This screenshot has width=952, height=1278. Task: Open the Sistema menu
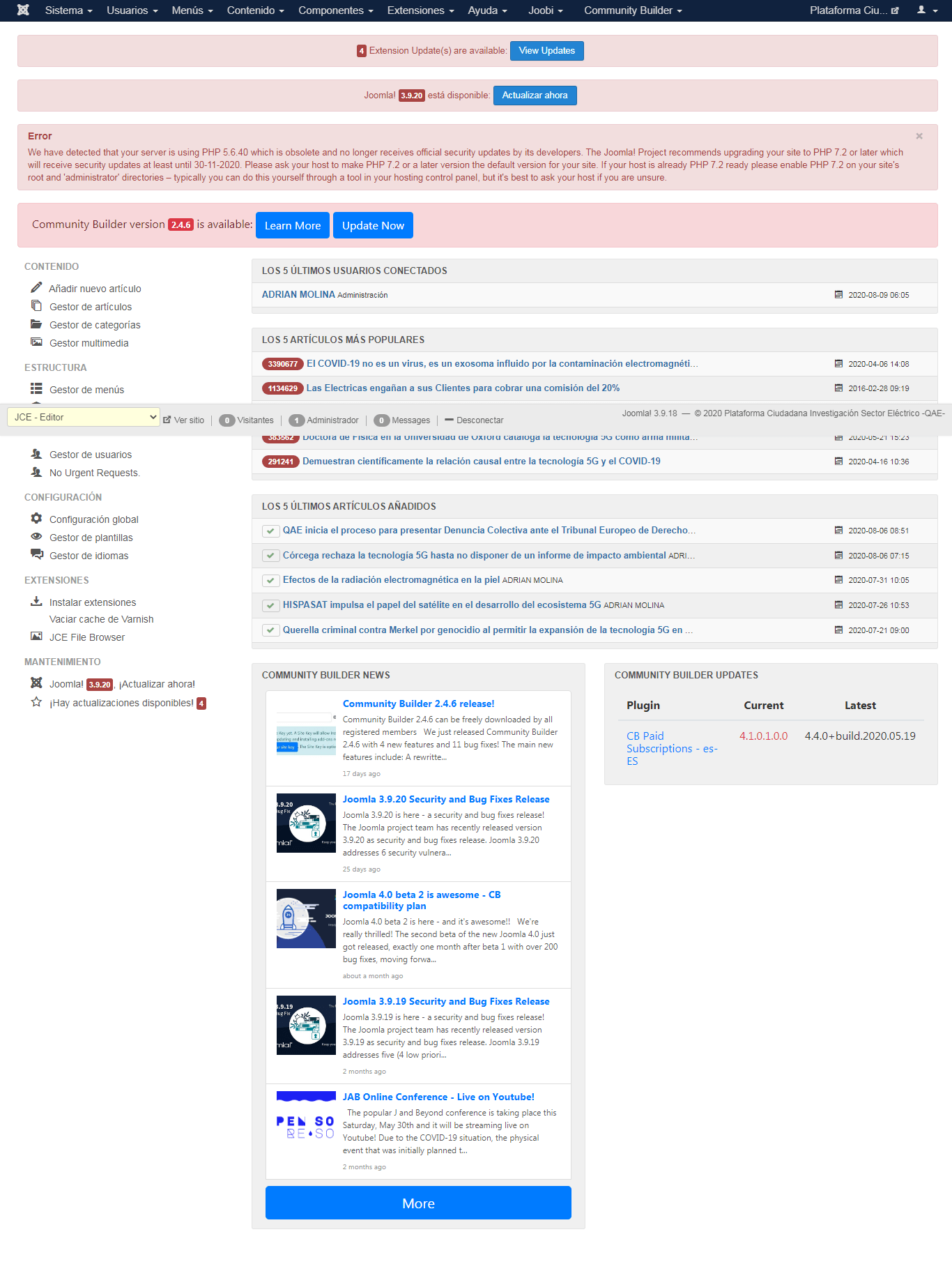click(68, 10)
